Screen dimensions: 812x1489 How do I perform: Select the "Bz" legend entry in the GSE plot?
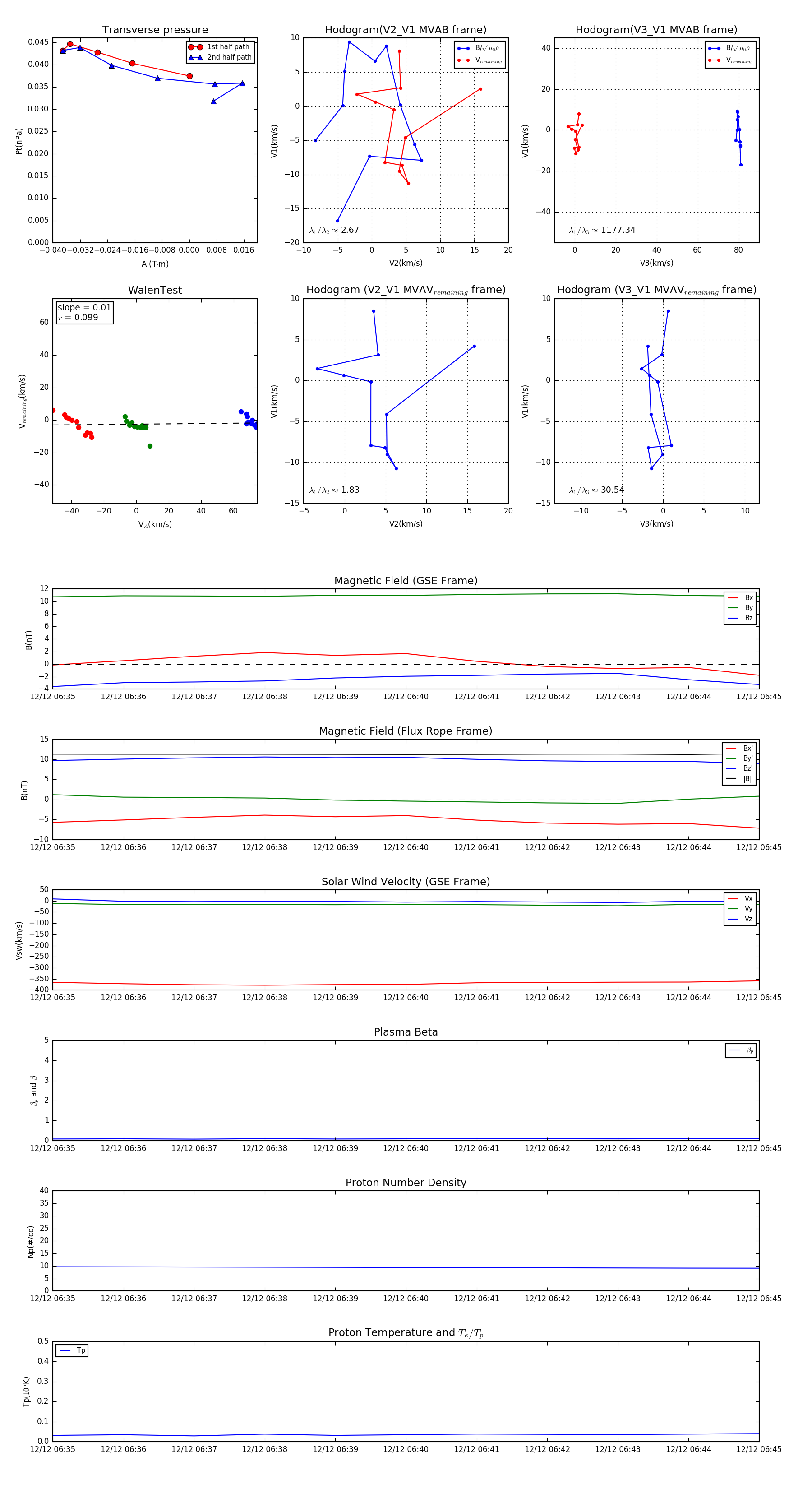click(x=740, y=619)
